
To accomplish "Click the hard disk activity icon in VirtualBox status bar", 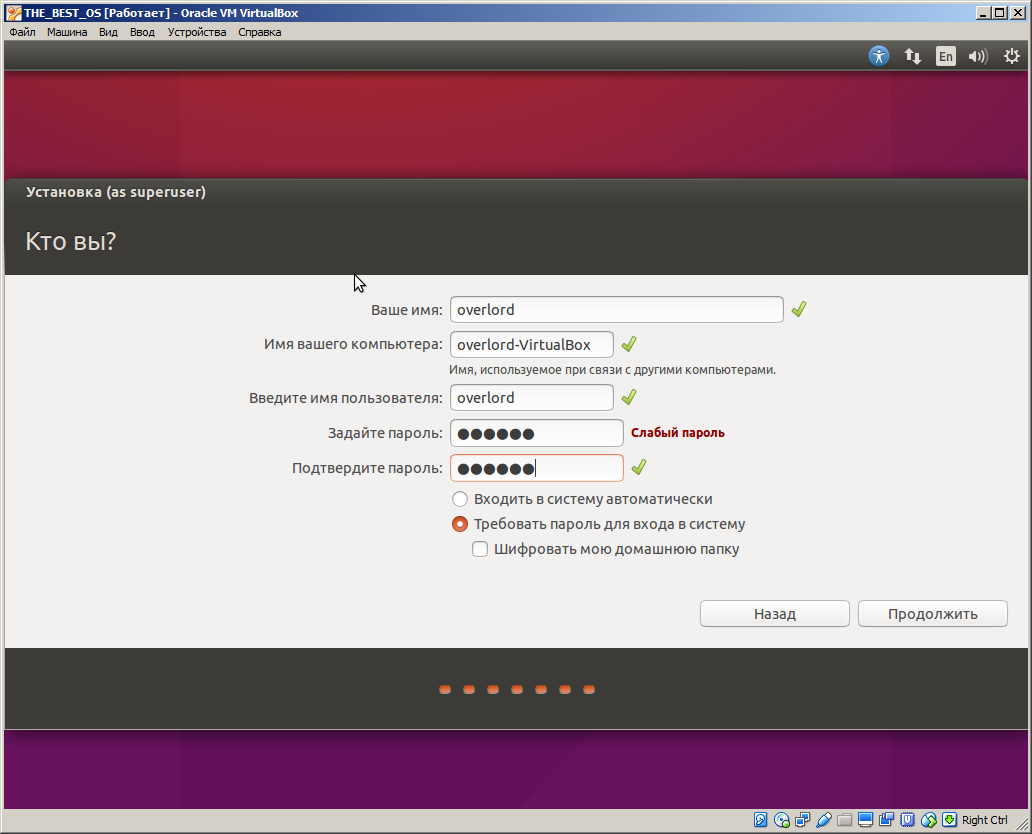I will 760,820.
